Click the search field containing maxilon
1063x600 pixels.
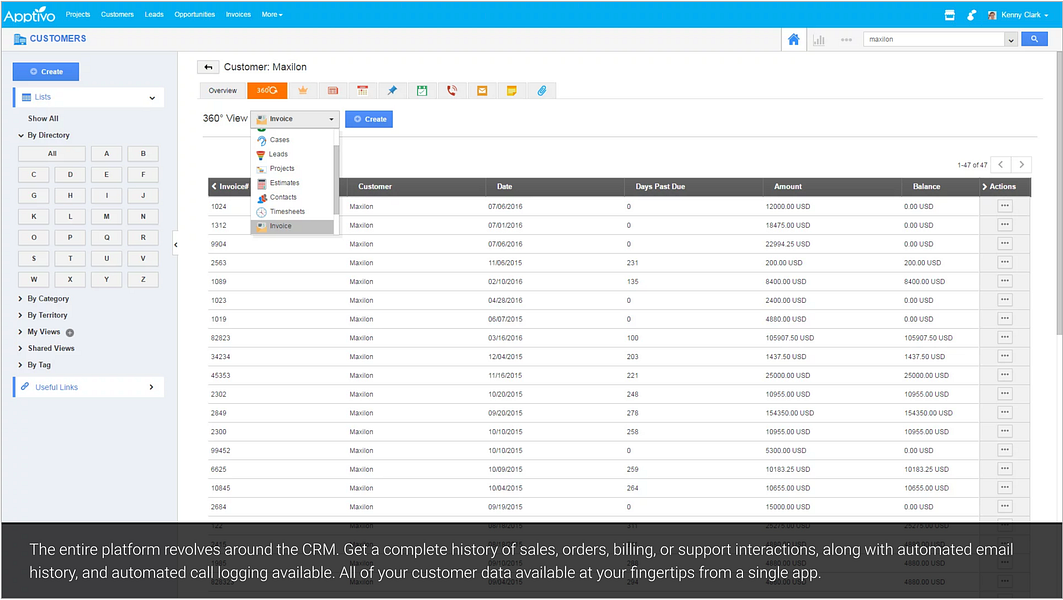tap(933, 39)
